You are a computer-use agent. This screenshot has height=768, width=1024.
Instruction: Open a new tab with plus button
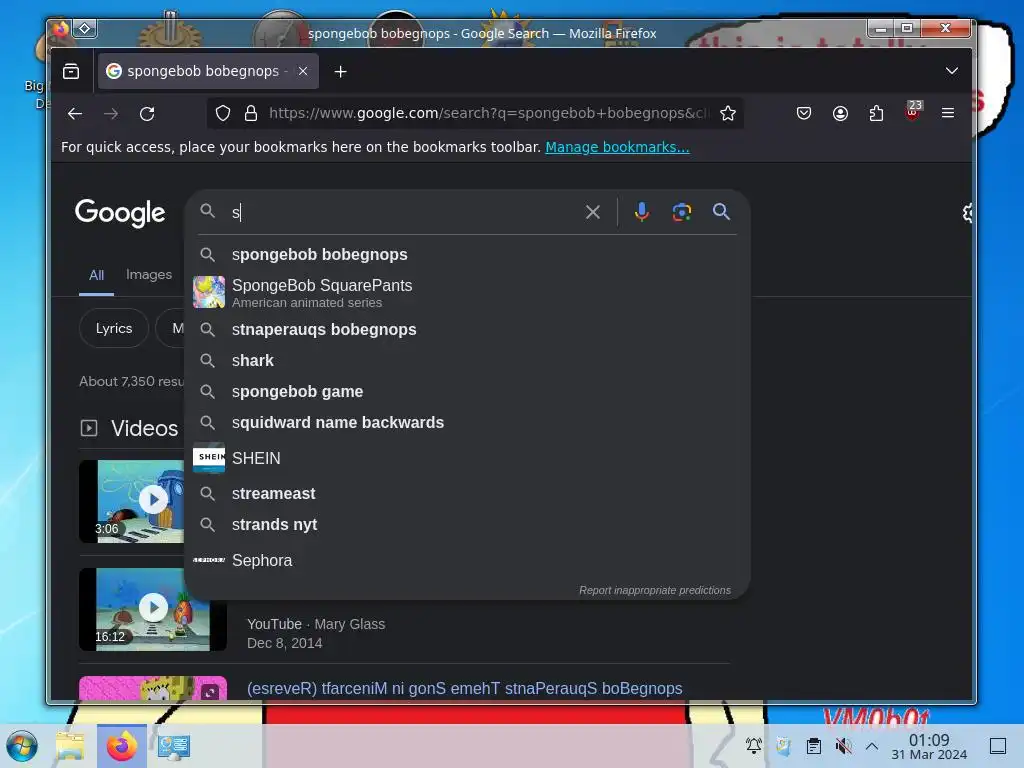coord(340,71)
